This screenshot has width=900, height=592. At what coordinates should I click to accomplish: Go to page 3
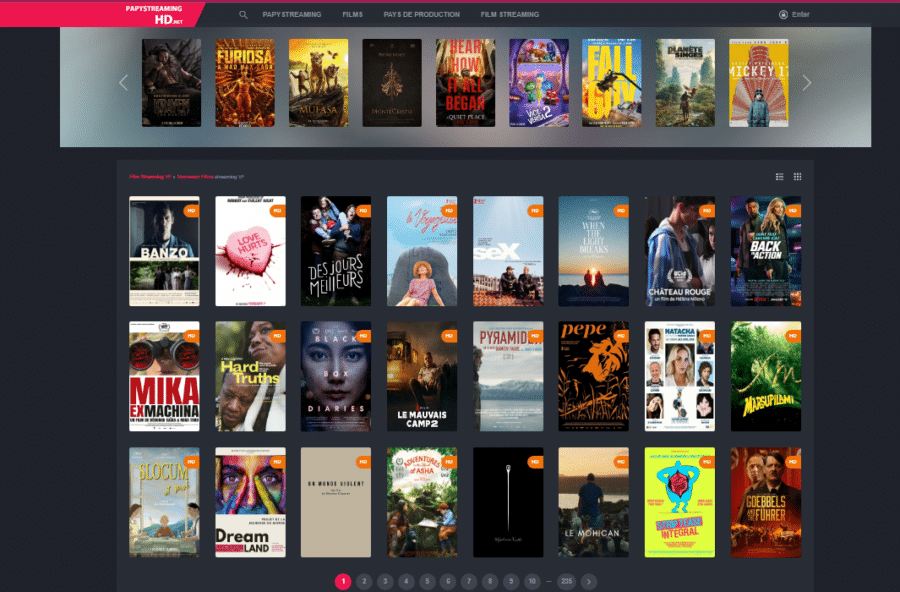pyautogui.click(x=385, y=581)
